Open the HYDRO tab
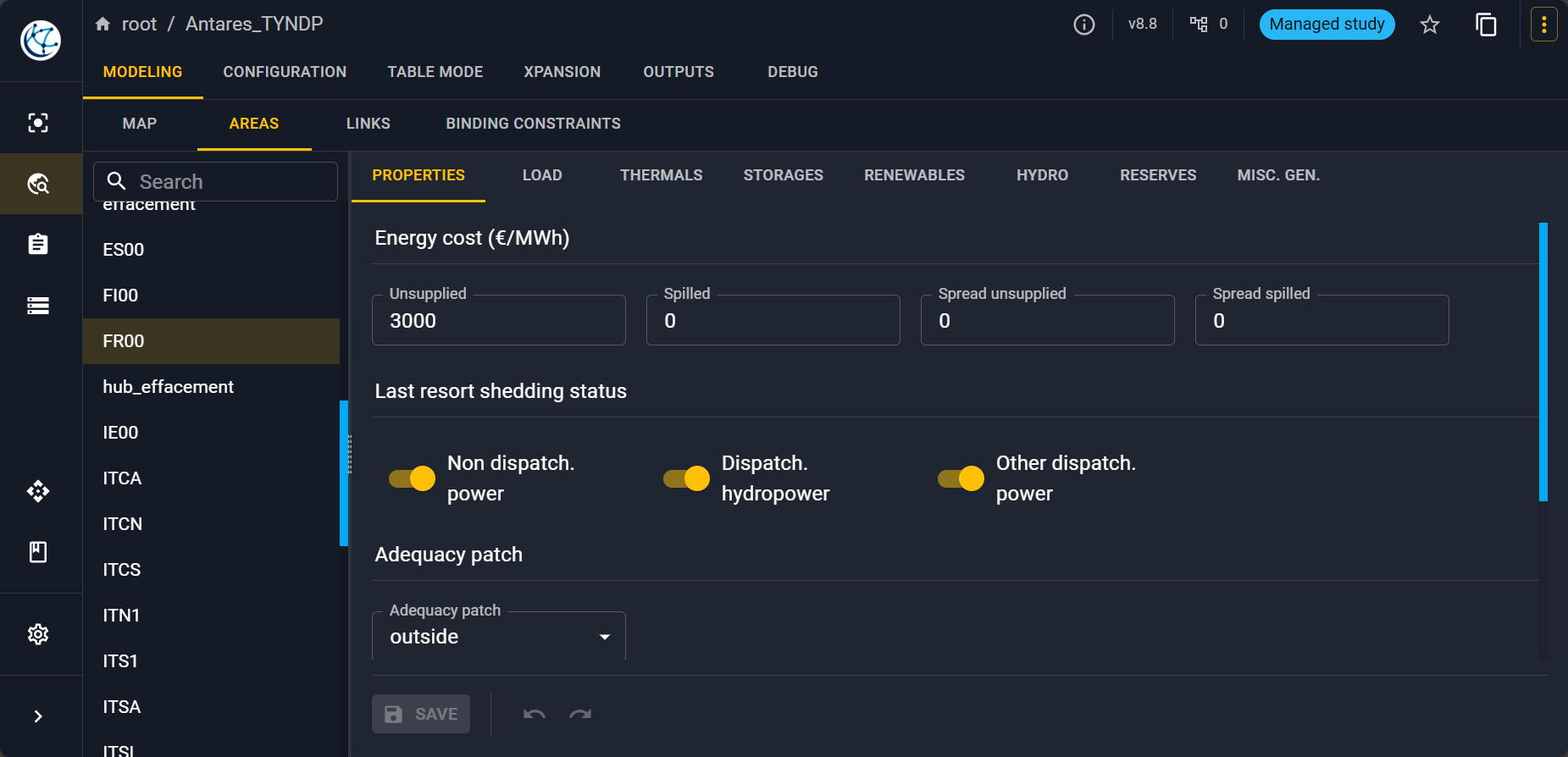The image size is (1568, 757). [x=1043, y=175]
